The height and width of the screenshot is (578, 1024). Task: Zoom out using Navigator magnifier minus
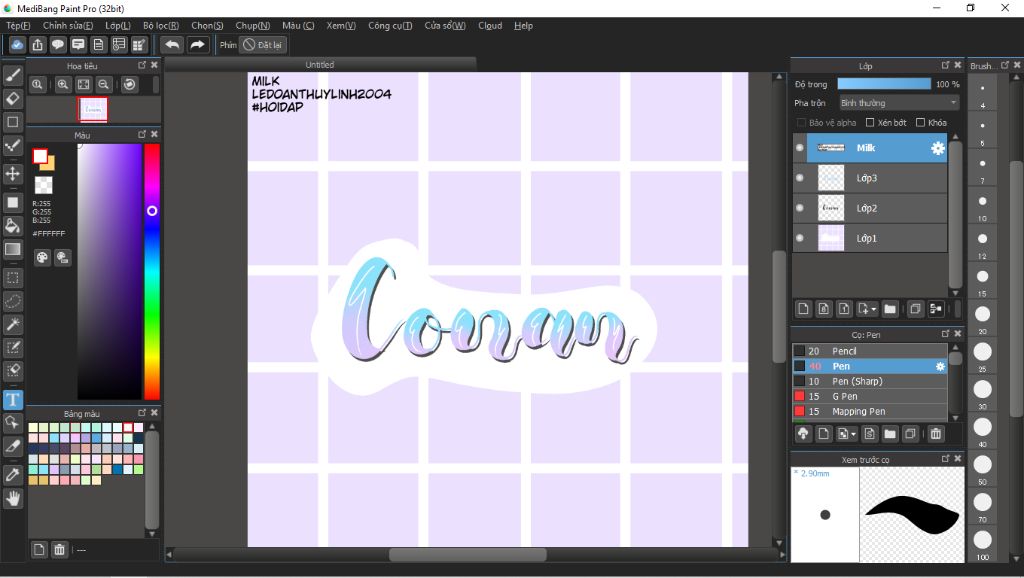[x=103, y=84]
